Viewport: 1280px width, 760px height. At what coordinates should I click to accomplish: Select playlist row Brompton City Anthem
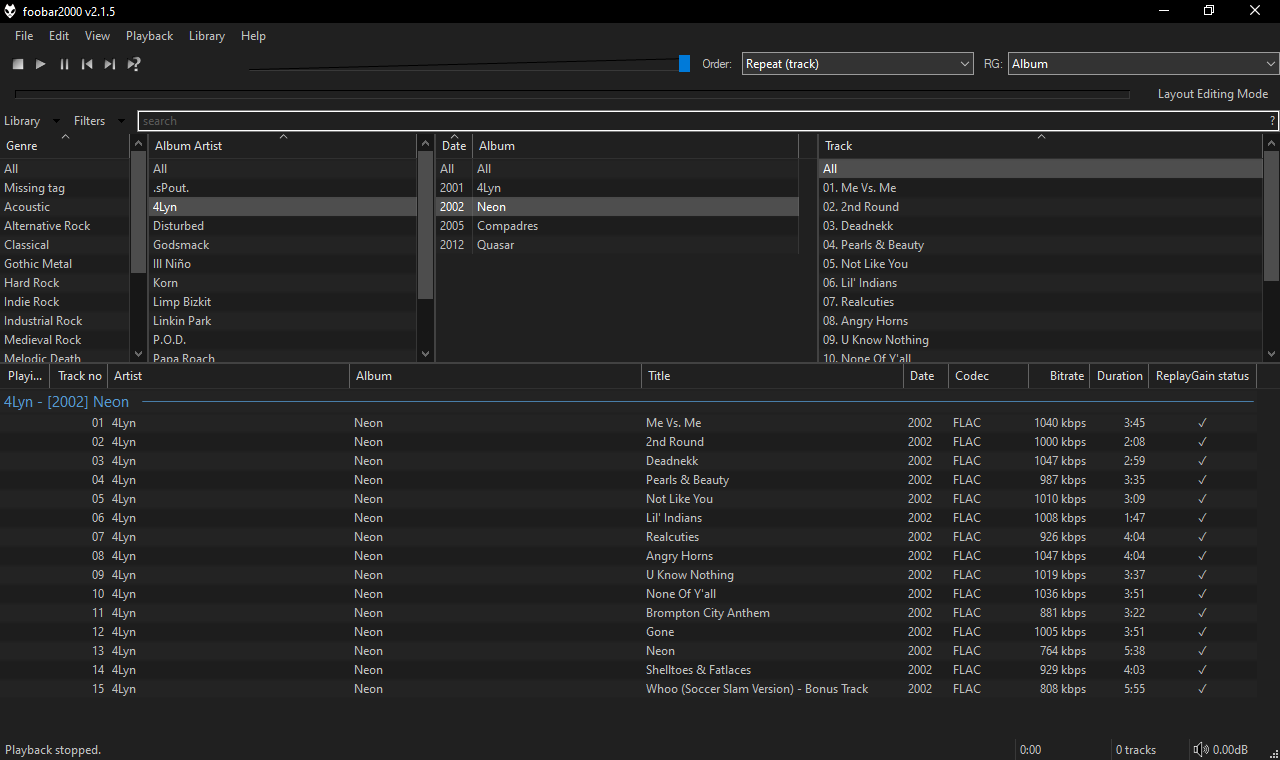(x=628, y=613)
